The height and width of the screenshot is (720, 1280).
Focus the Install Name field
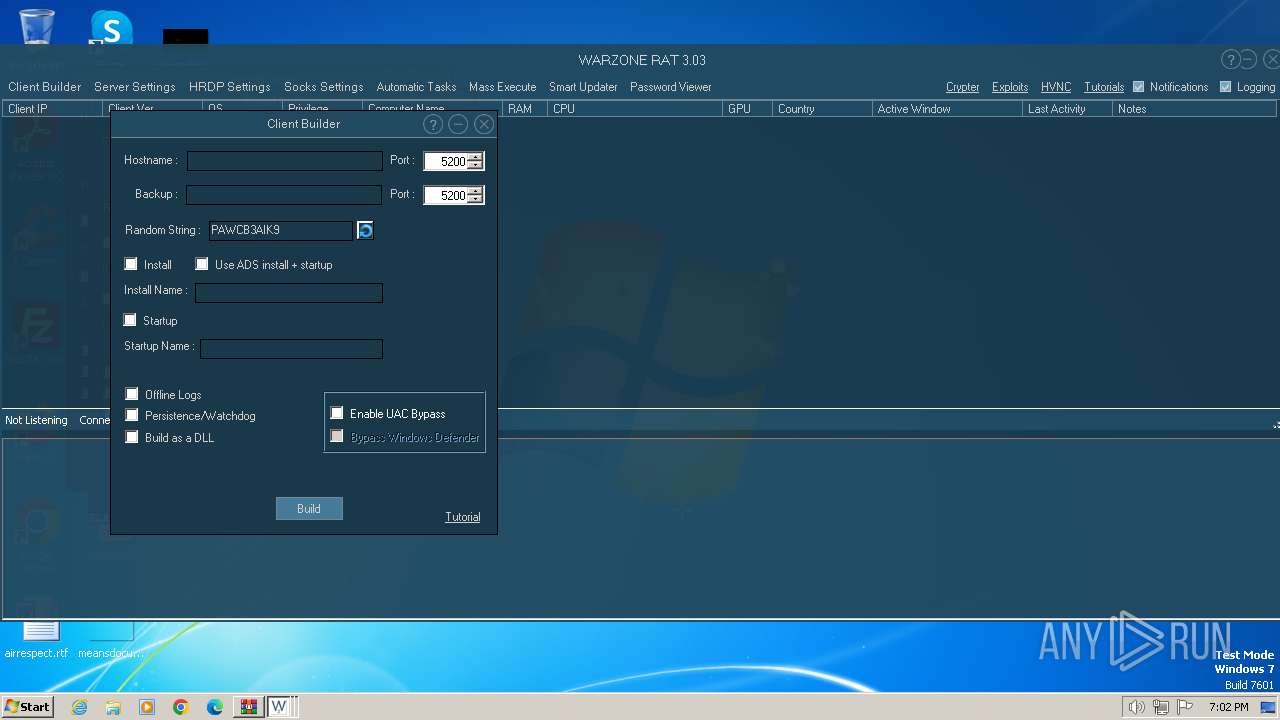(x=289, y=292)
